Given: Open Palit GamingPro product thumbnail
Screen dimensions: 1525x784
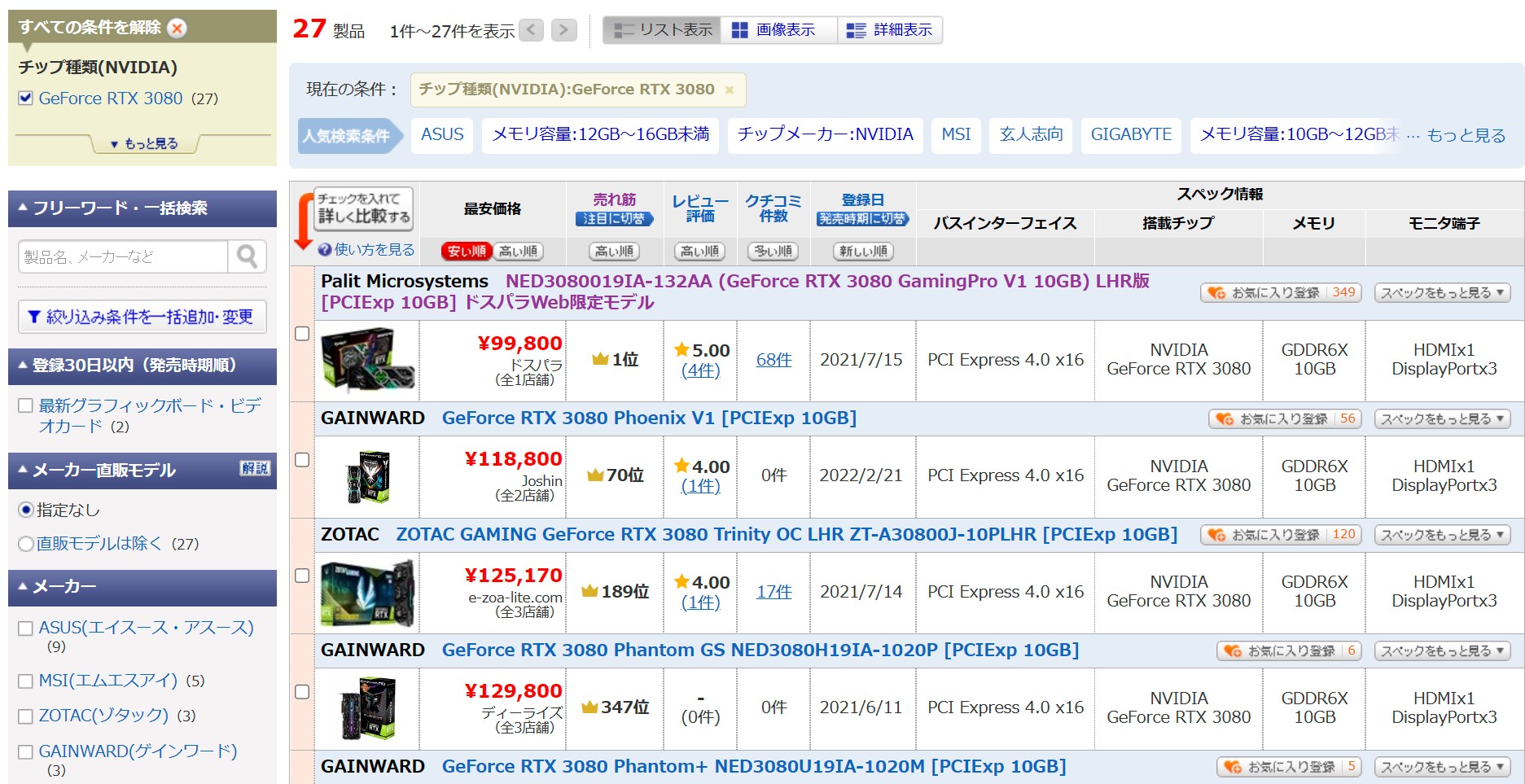Looking at the screenshot, I should coord(367,360).
